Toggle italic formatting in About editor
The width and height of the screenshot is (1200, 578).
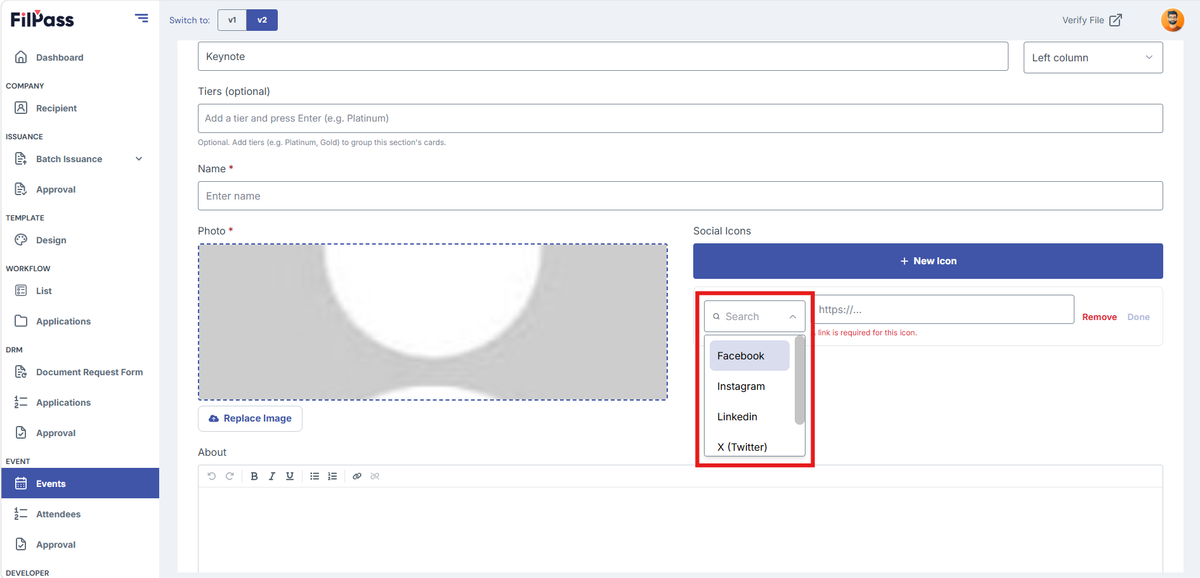[x=272, y=476]
